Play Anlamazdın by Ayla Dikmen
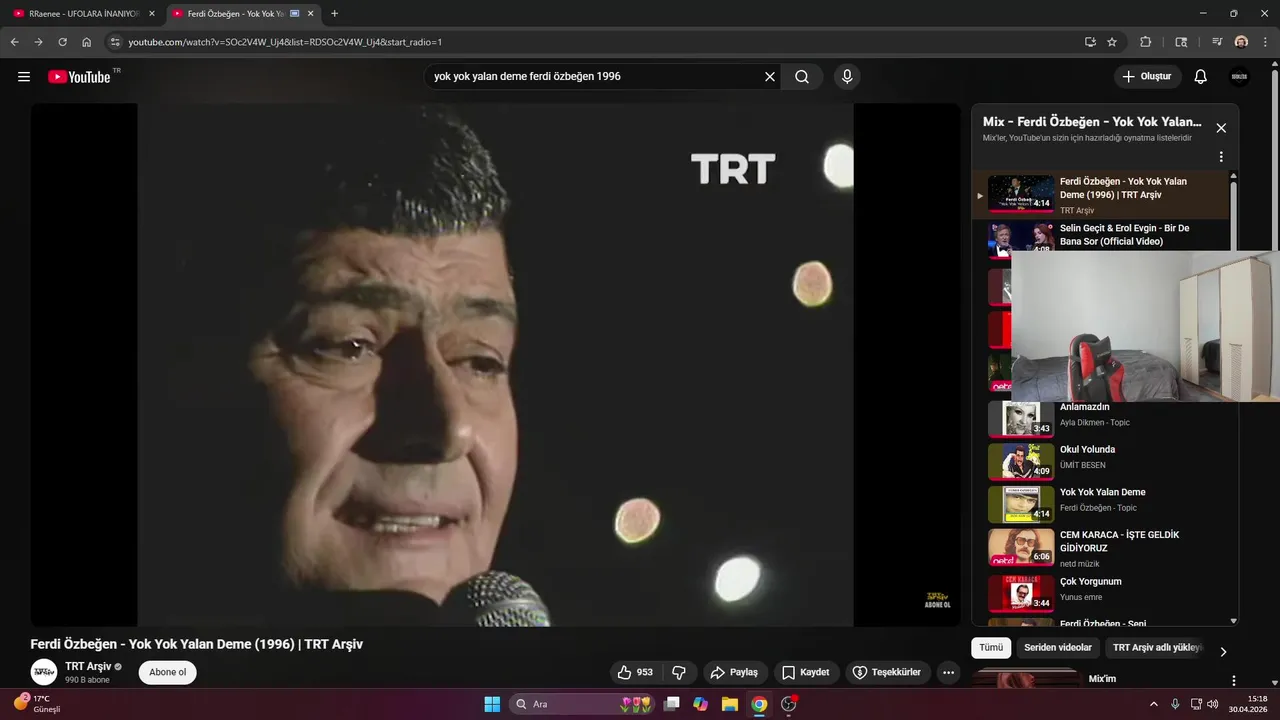Image resolution: width=1280 pixels, height=720 pixels. pos(1100,419)
